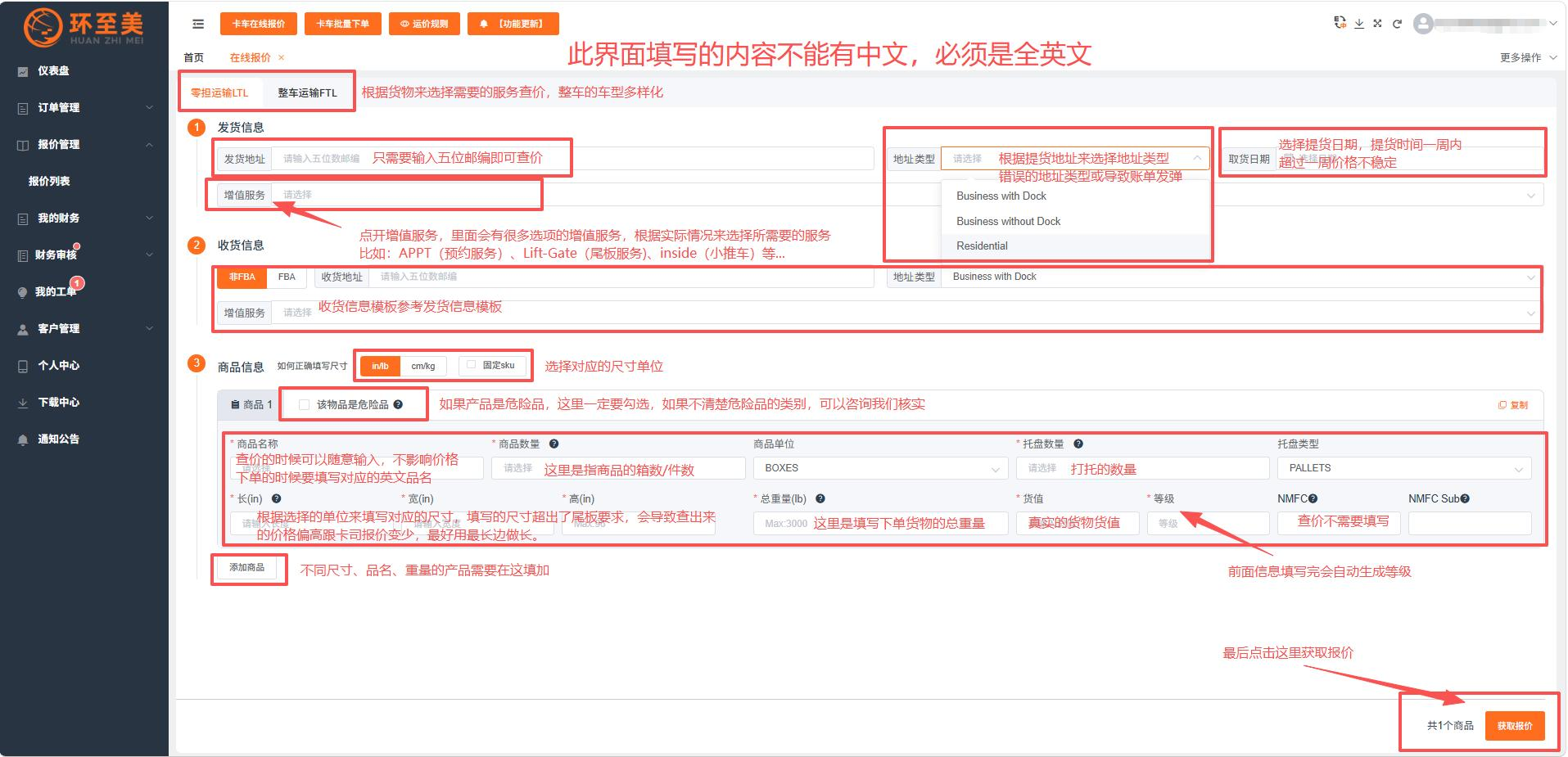Viewport: 1568px width, 757px height.
Task: Collapse the 报价管理 sidebar menu
Action: pyautogui.click(x=150, y=145)
